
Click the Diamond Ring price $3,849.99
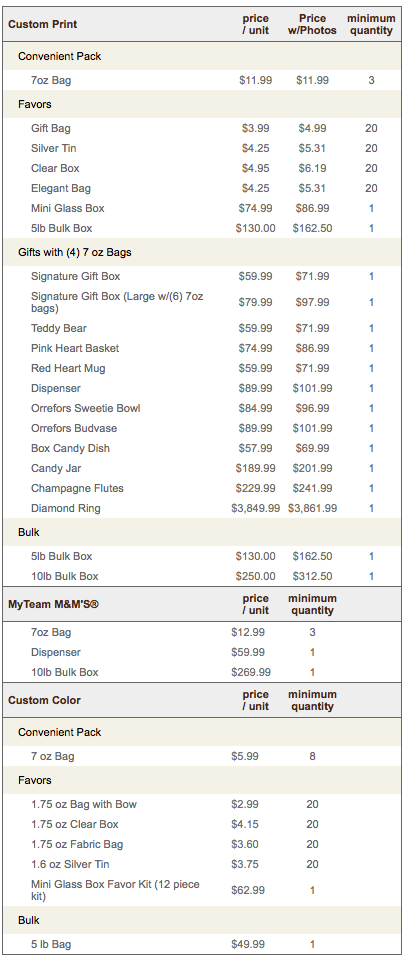point(256,508)
